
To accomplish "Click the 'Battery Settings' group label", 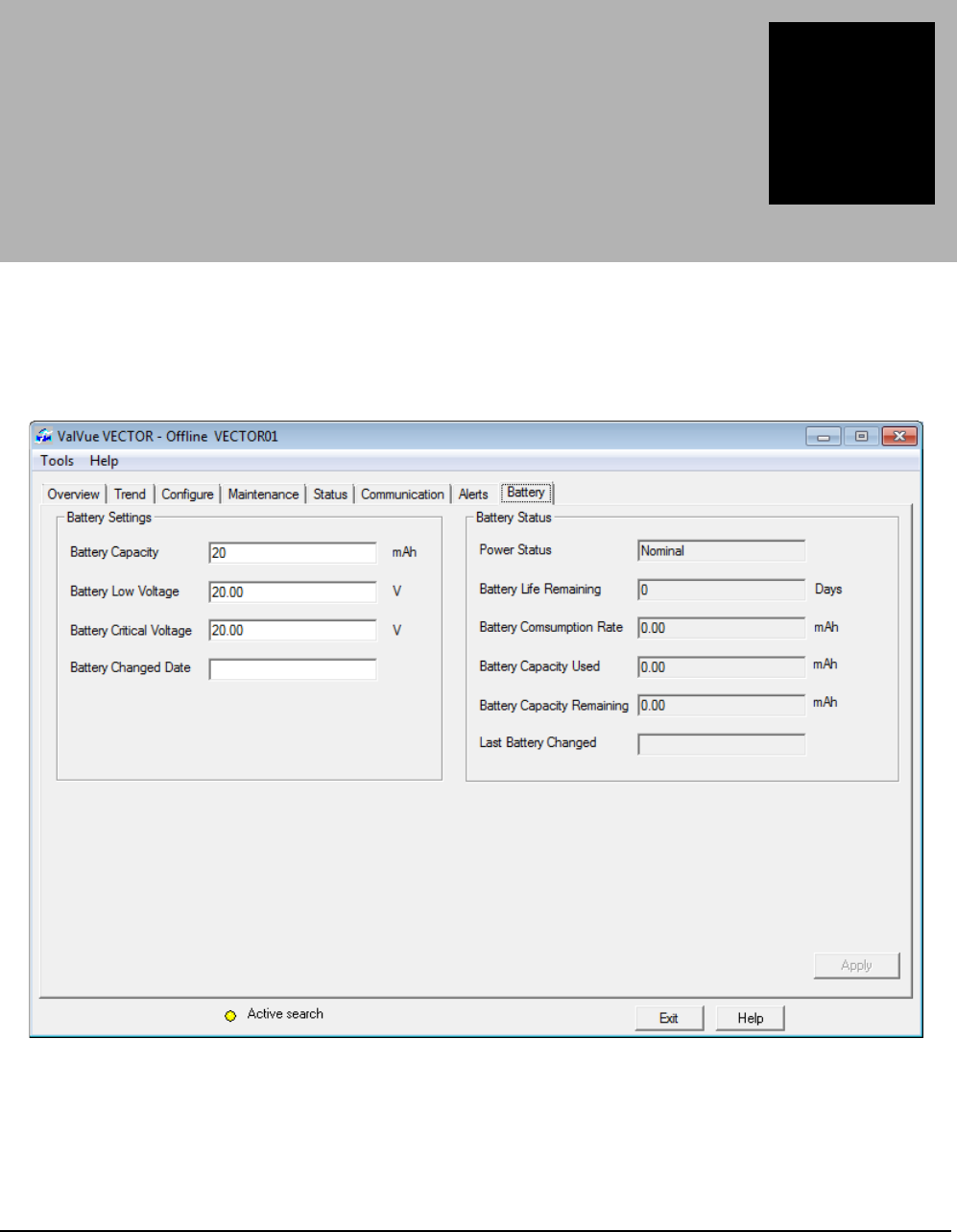I will 109,518.
